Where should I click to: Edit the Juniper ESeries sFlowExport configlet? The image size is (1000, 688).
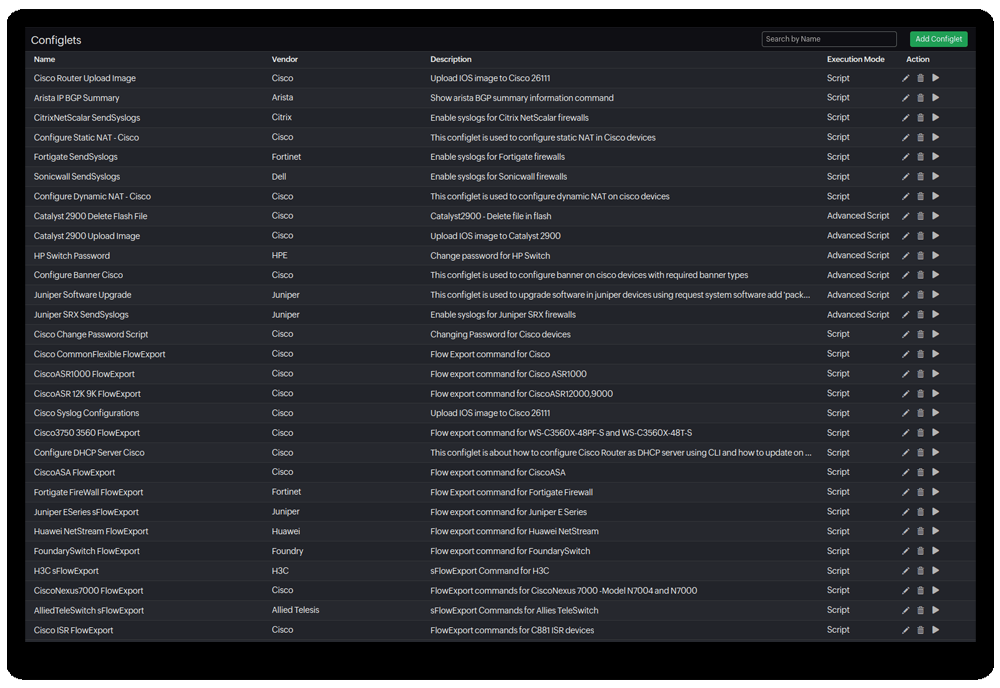[906, 513]
